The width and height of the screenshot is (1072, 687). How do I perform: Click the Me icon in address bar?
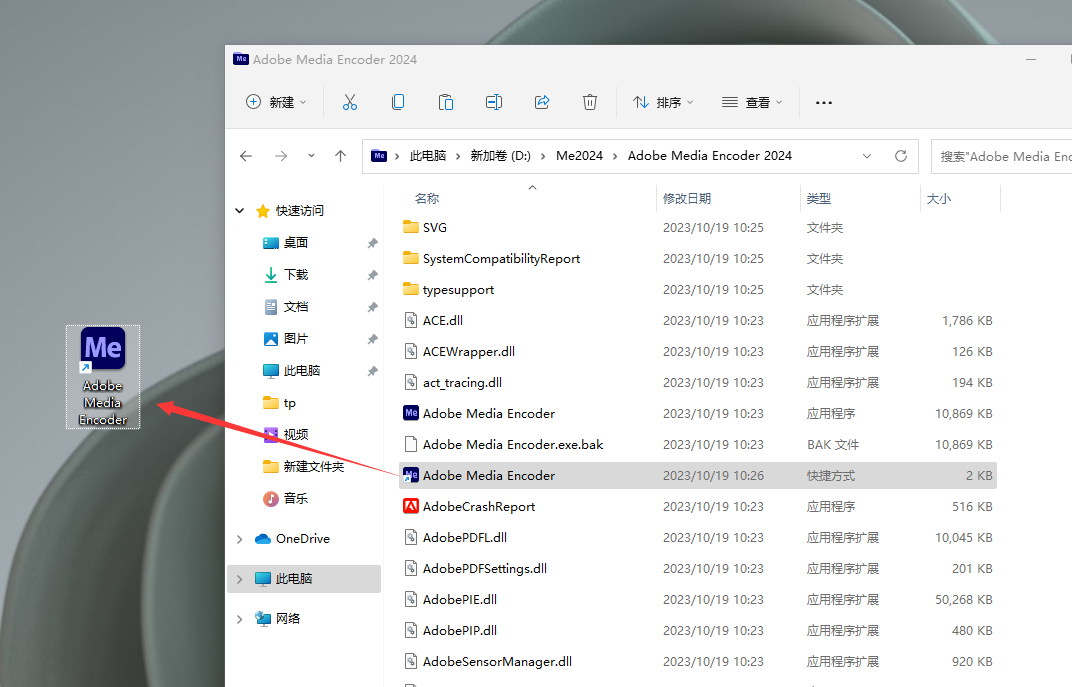(x=379, y=156)
